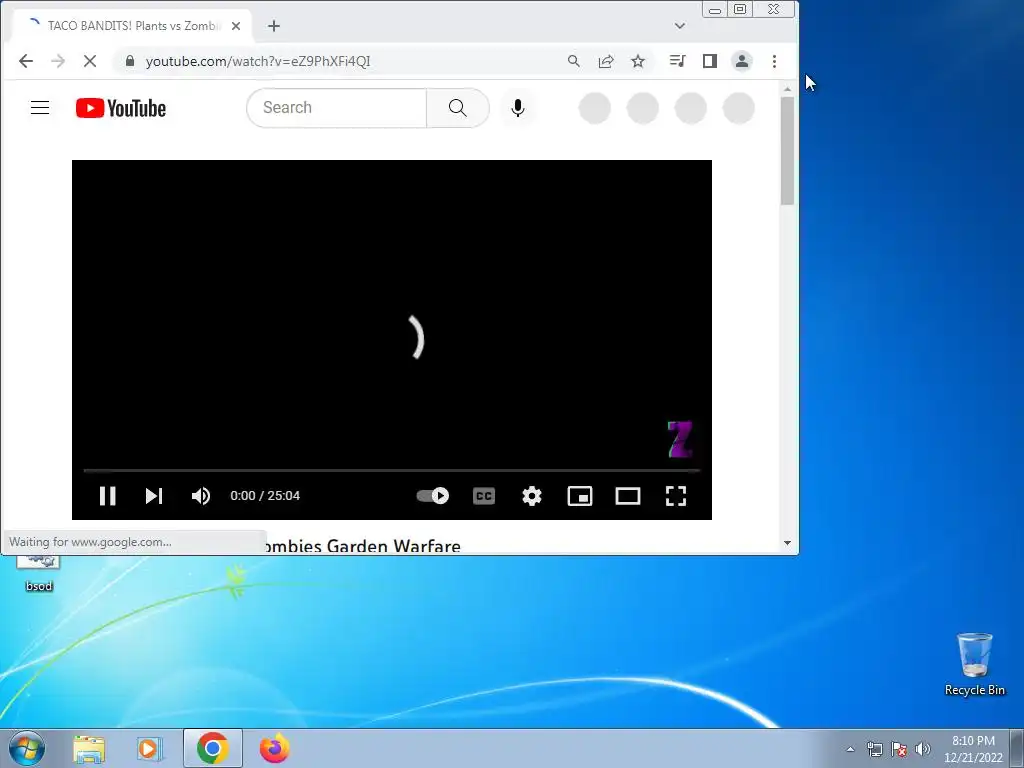
Task: View site information lock icon
Action: (x=130, y=61)
